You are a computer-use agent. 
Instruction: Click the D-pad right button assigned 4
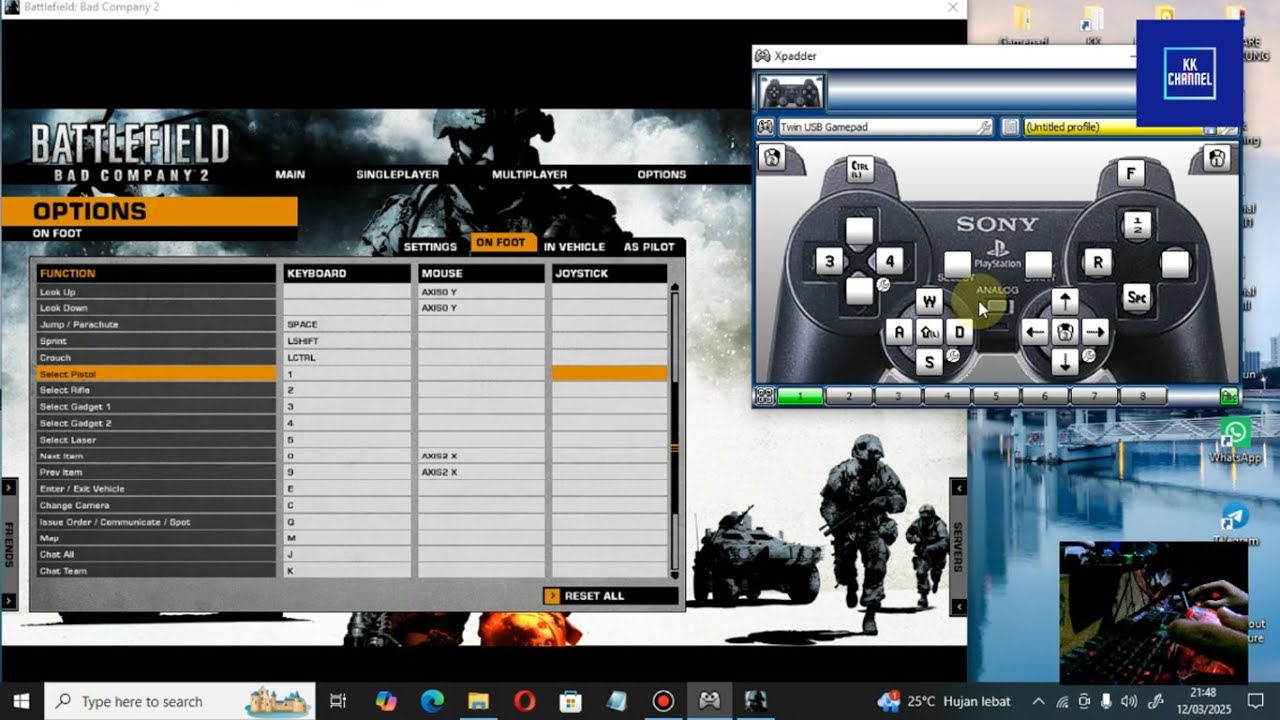click(x=890, y=262)
